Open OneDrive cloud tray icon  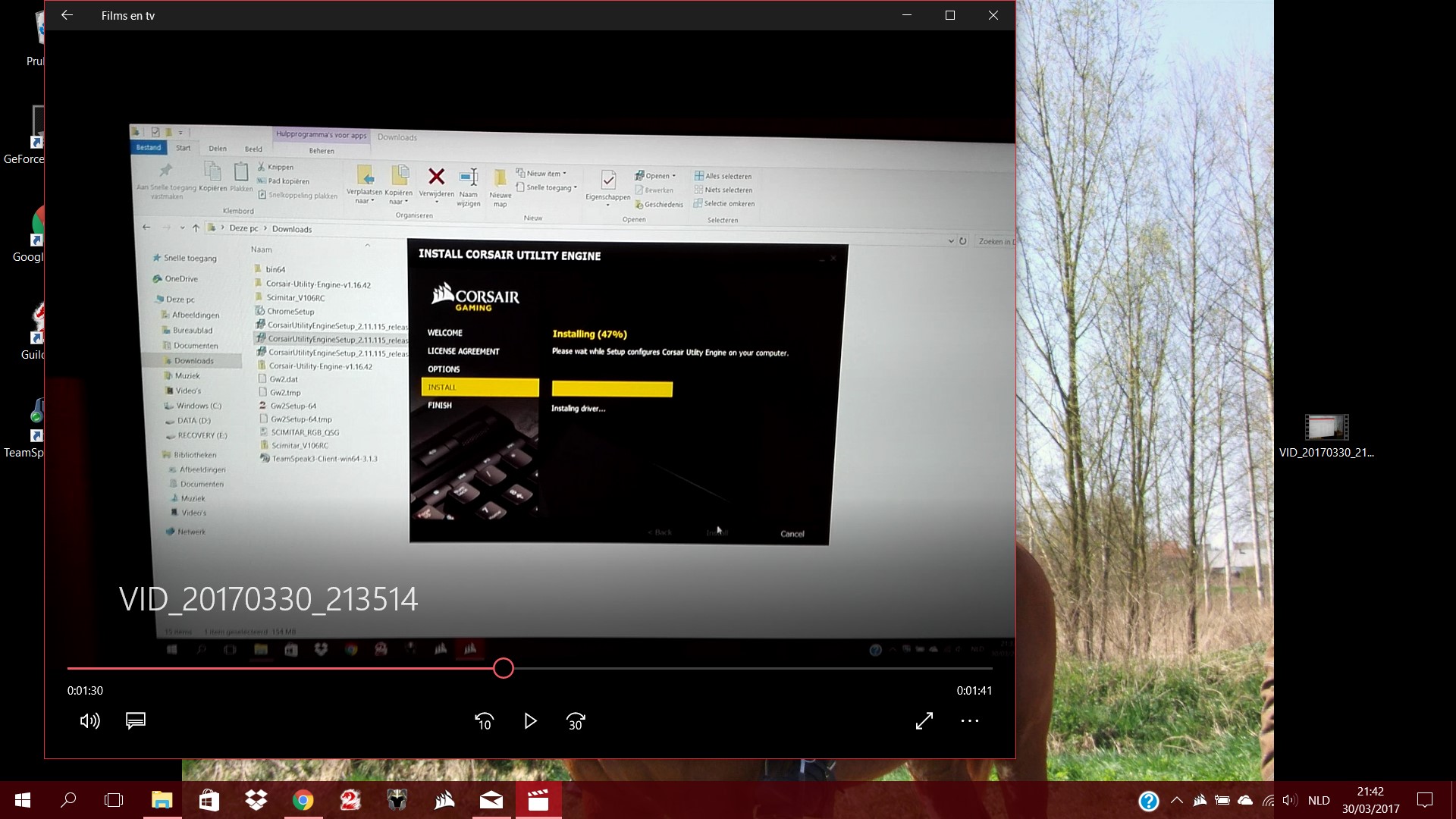(x=1245, y=800)
